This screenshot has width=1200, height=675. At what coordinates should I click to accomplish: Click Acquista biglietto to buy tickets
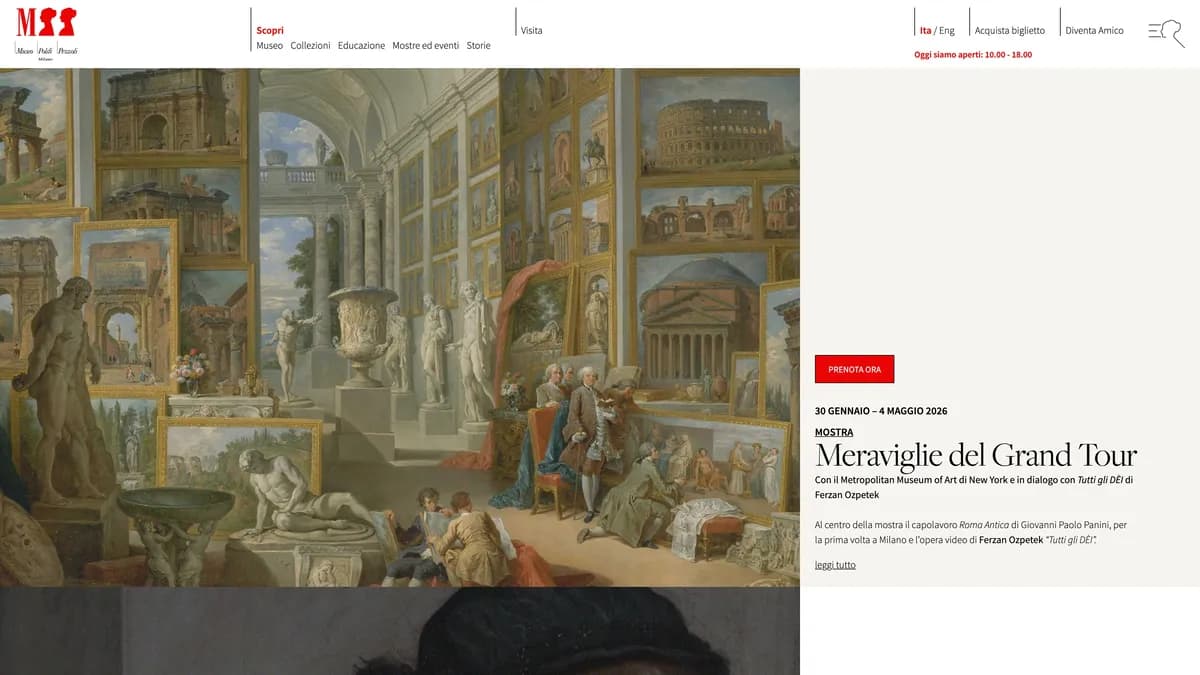click(x=1011, y=30)
